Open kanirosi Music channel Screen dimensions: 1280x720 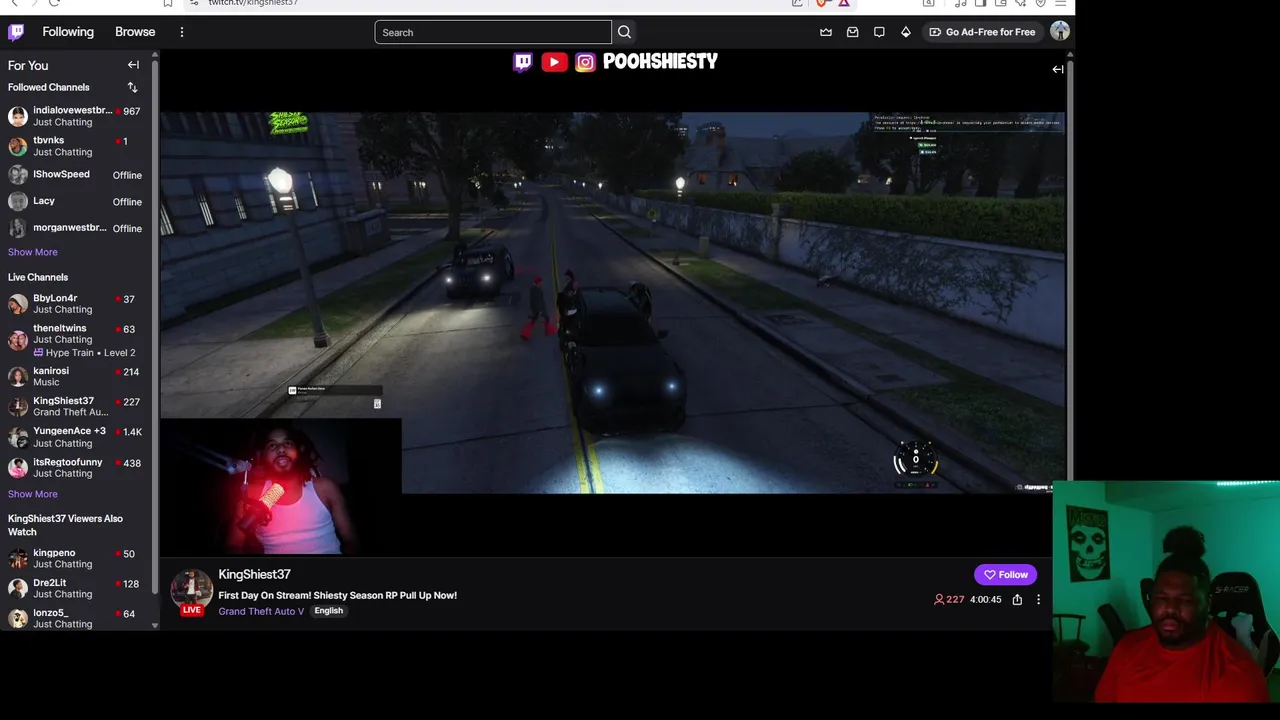click(x=76, y=376)
